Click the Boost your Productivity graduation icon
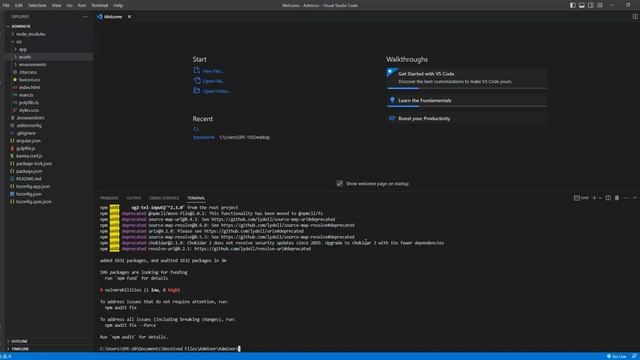This screenshot has height=360, width=640. click(x=392, y=118)
